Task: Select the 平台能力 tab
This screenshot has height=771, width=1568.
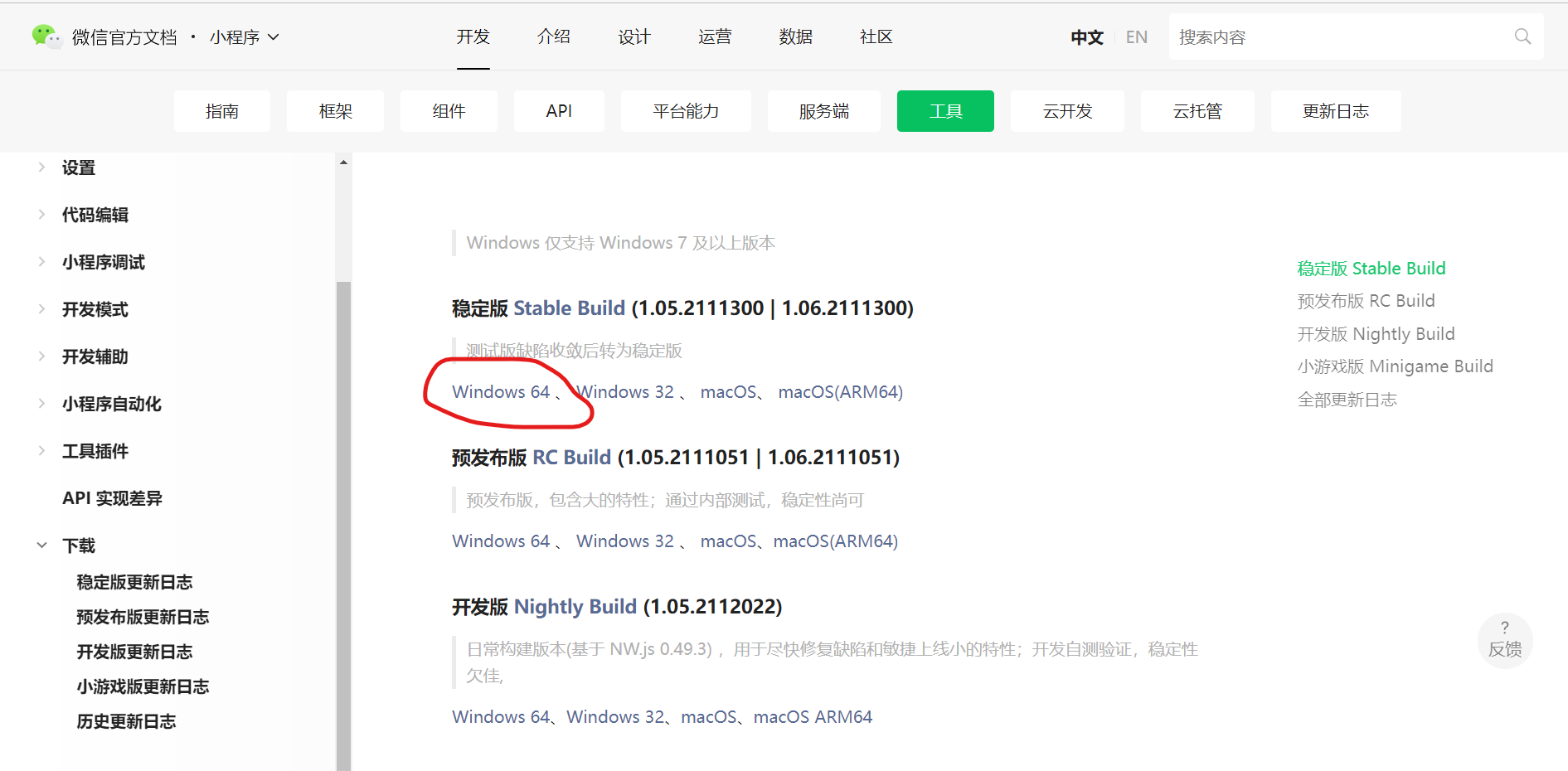Action: (x=686, y=111)
